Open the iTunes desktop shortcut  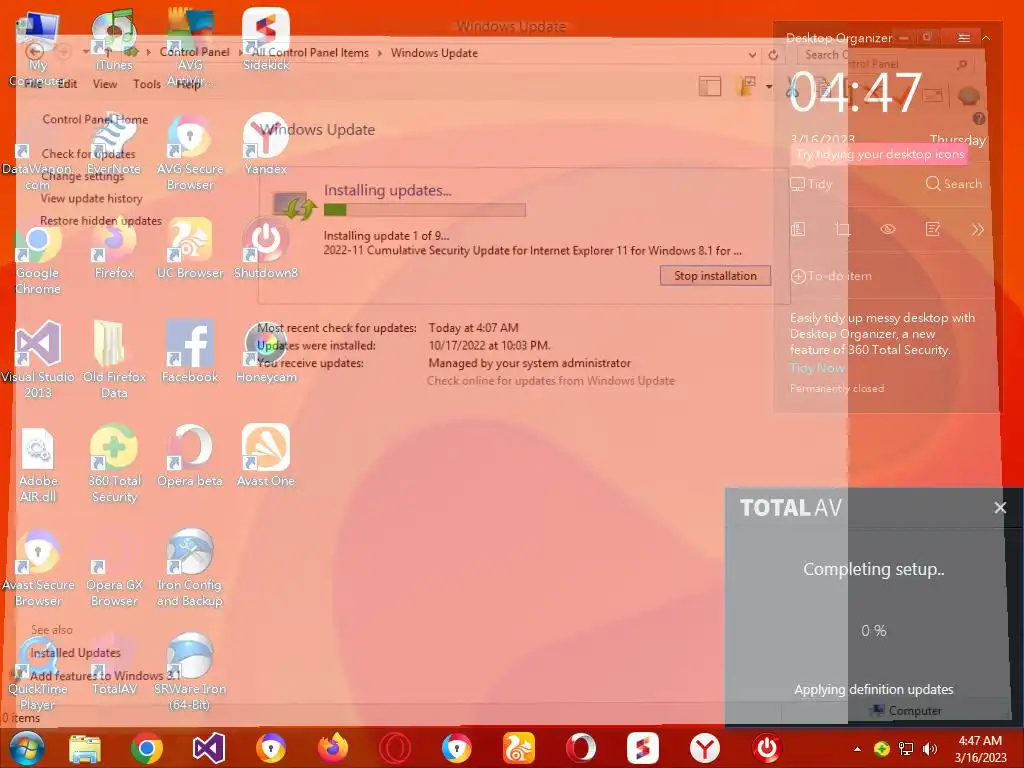point(114,39)
